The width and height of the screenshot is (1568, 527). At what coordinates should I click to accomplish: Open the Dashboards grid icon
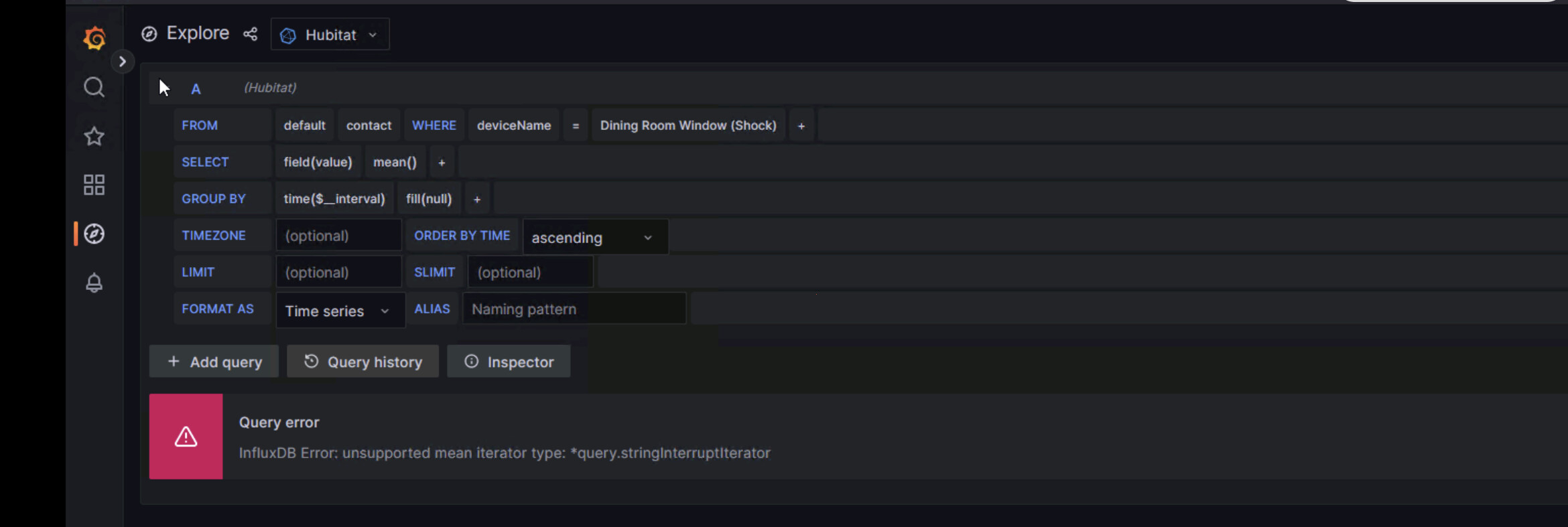[94, 185]
